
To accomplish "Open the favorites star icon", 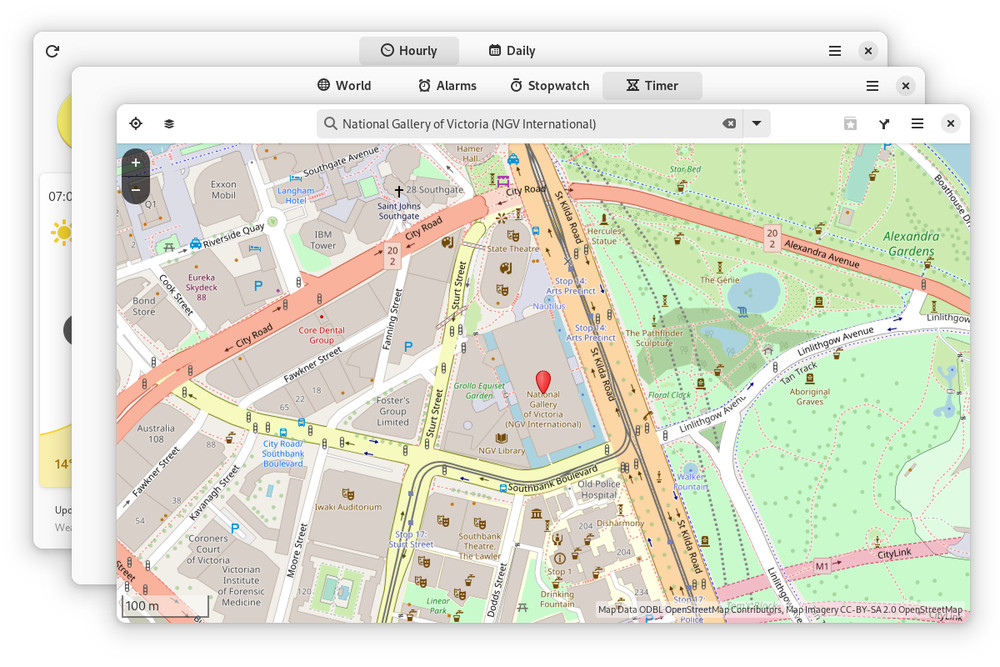I will tap(850, 124).
